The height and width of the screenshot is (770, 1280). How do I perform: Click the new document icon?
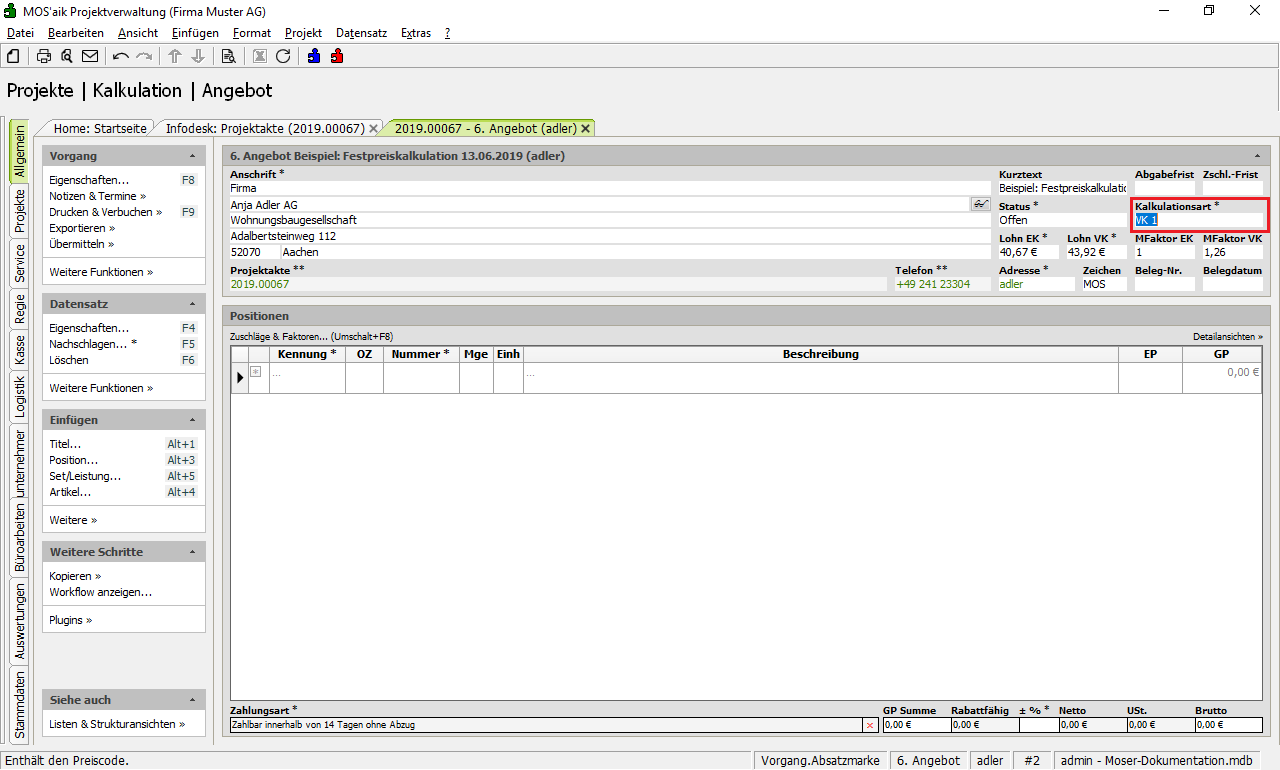point(13,56)
